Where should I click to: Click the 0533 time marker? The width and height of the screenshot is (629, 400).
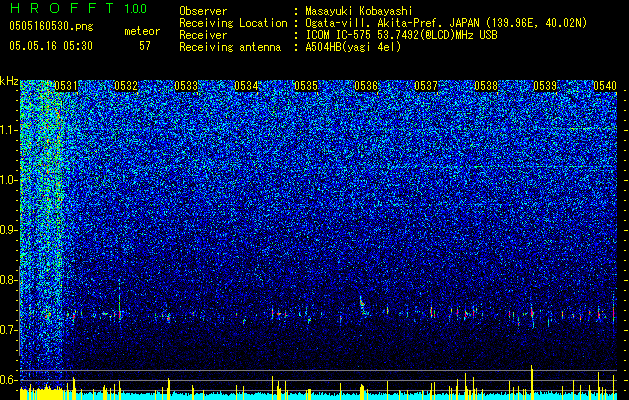(x=186, y=86)
